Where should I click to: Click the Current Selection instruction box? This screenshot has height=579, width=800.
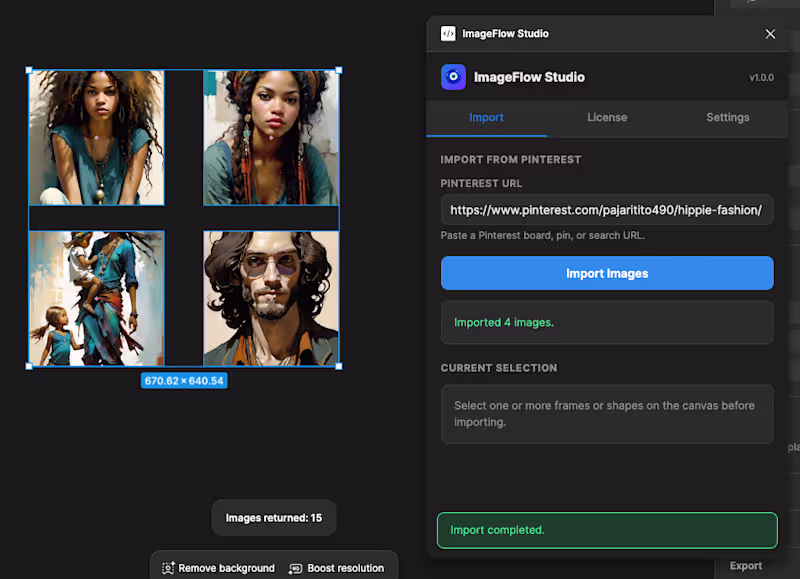(607, 414)
